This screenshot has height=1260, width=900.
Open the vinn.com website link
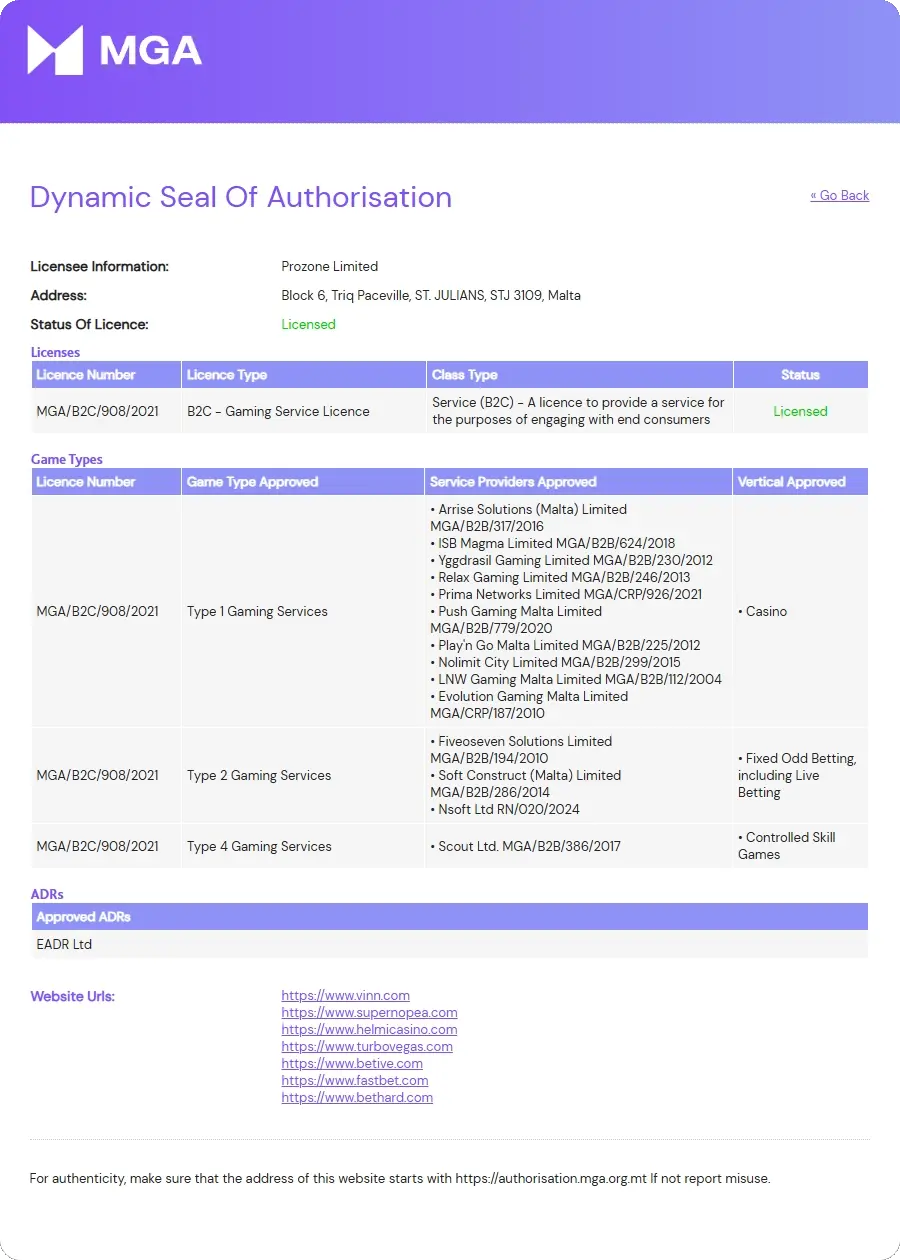point(345,995)
